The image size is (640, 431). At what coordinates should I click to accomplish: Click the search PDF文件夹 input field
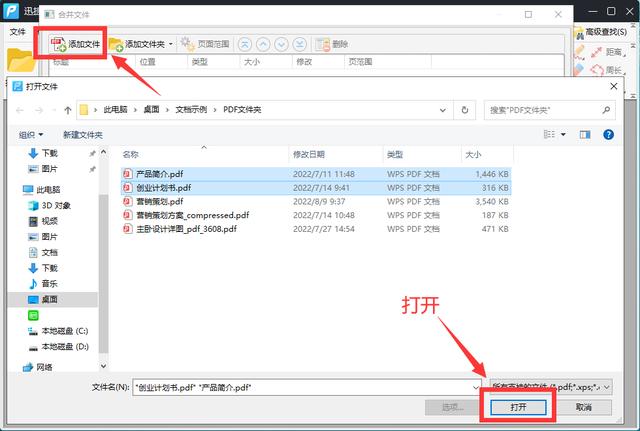(549, 110)
